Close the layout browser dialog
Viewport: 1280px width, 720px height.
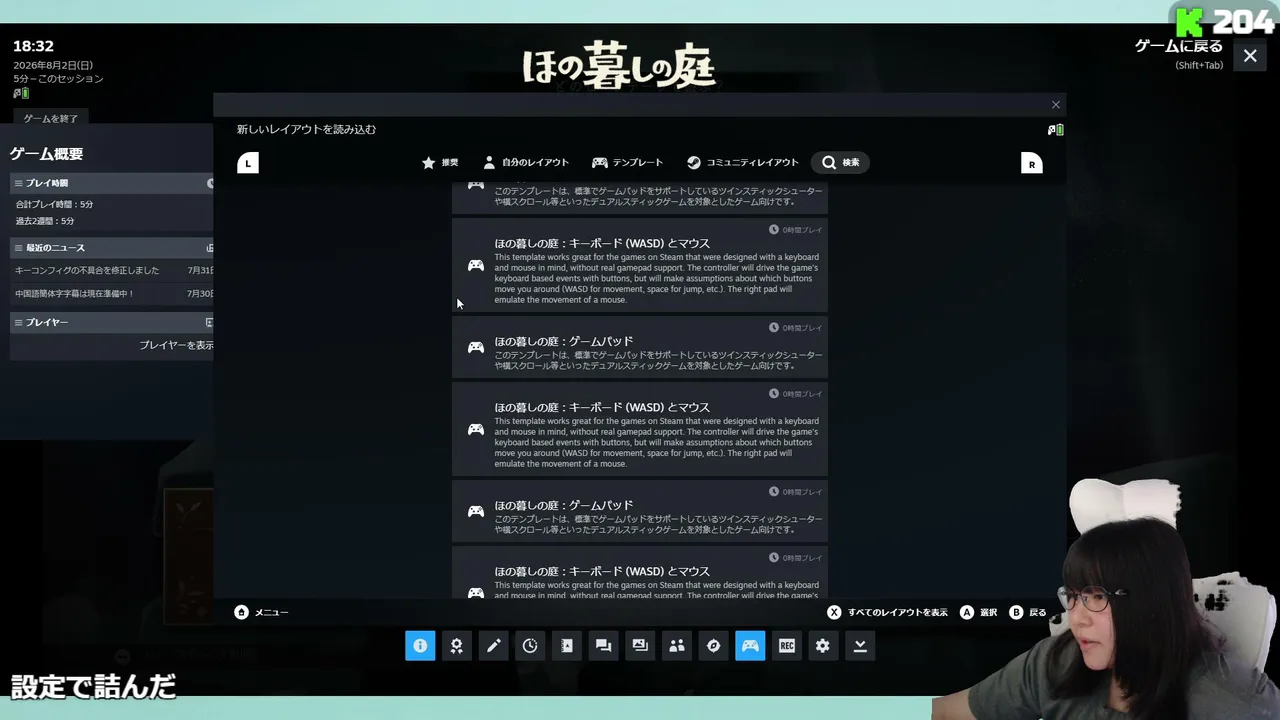pyautogui.click(x=1055, y=105)
